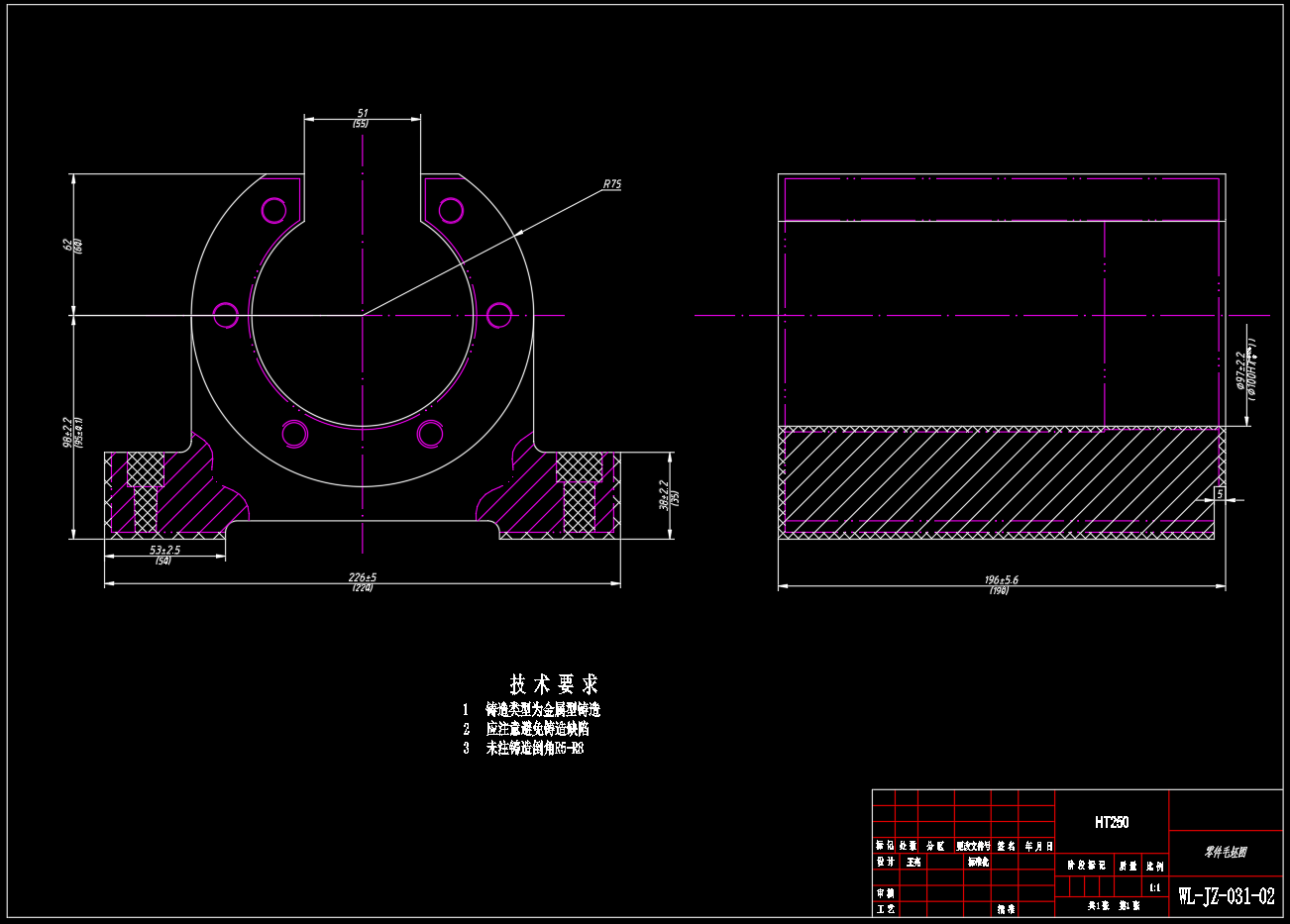Select the 1:1 scale value cell
Screen dimensions: 1290x924
pyautogui.click(x=1154, y=889)
